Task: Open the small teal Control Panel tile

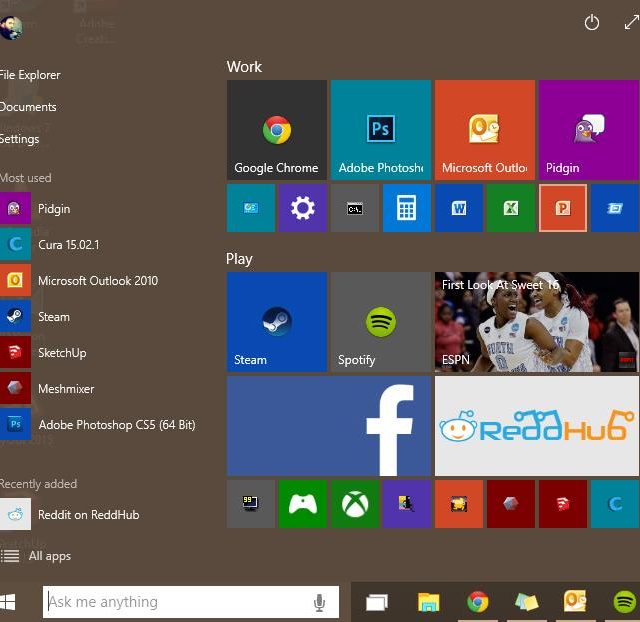Action: (251, 208)
